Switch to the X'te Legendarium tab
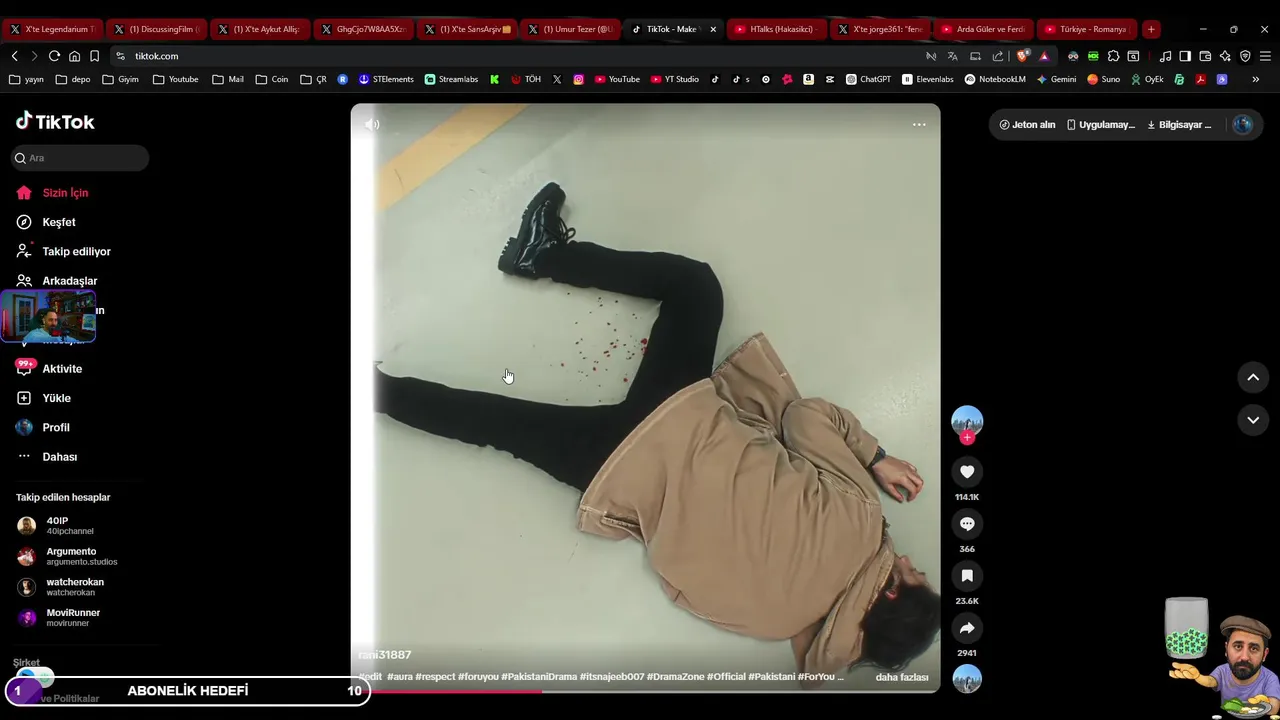This screenshot has width=1280, height=720. tap(53, 29)
